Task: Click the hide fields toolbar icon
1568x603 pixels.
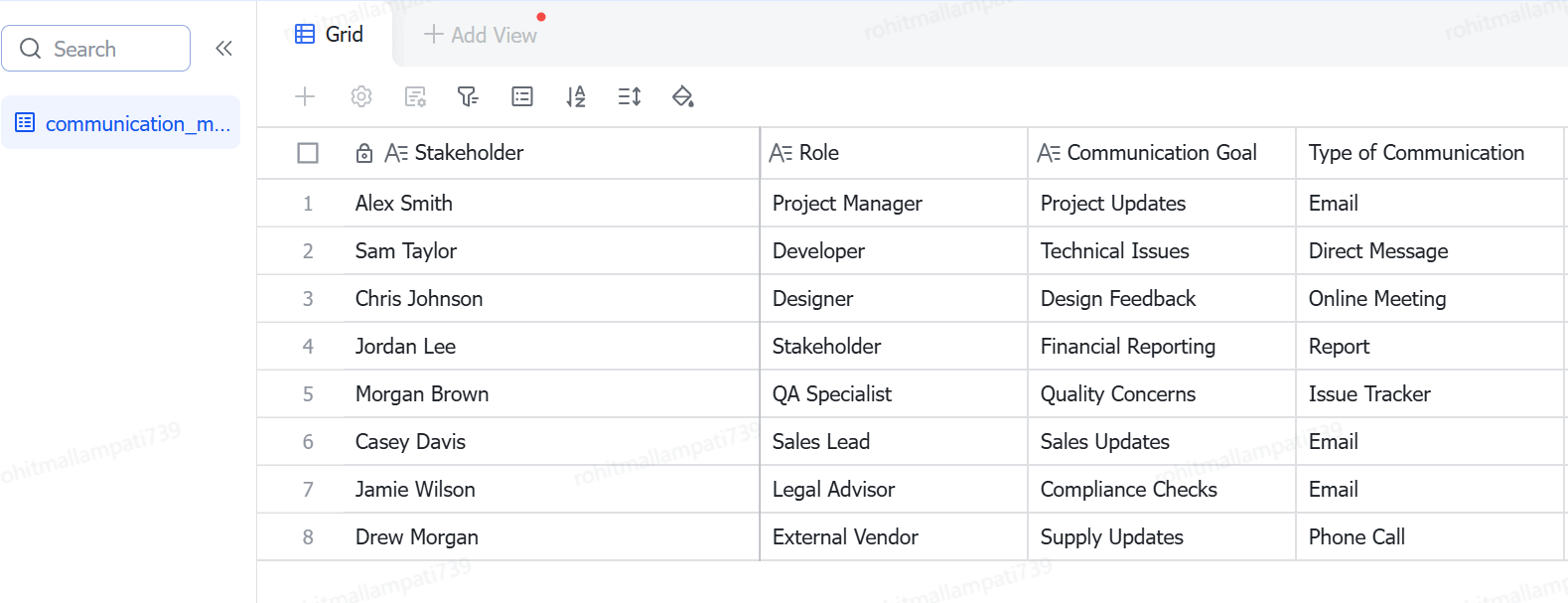Action: (415, 96)
